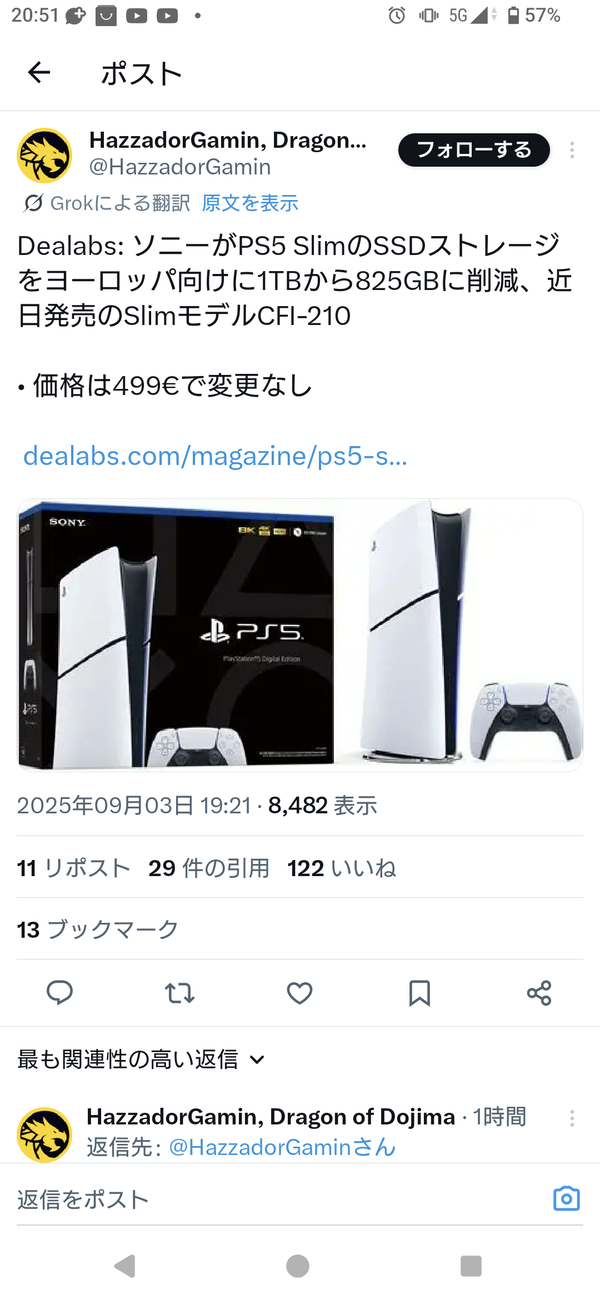
Task: Open the dealabs.com magazine link
Action: (x=215, y=457)
